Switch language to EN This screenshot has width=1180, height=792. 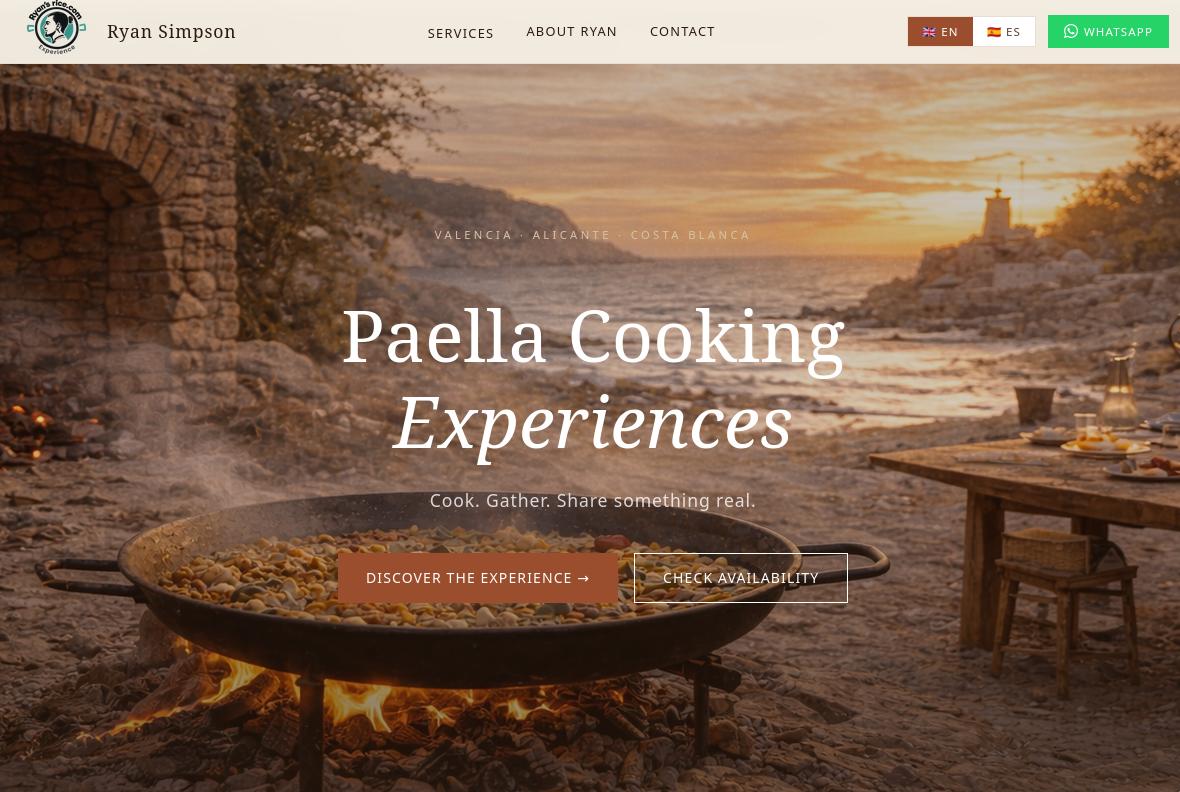[x=940, y=32]
